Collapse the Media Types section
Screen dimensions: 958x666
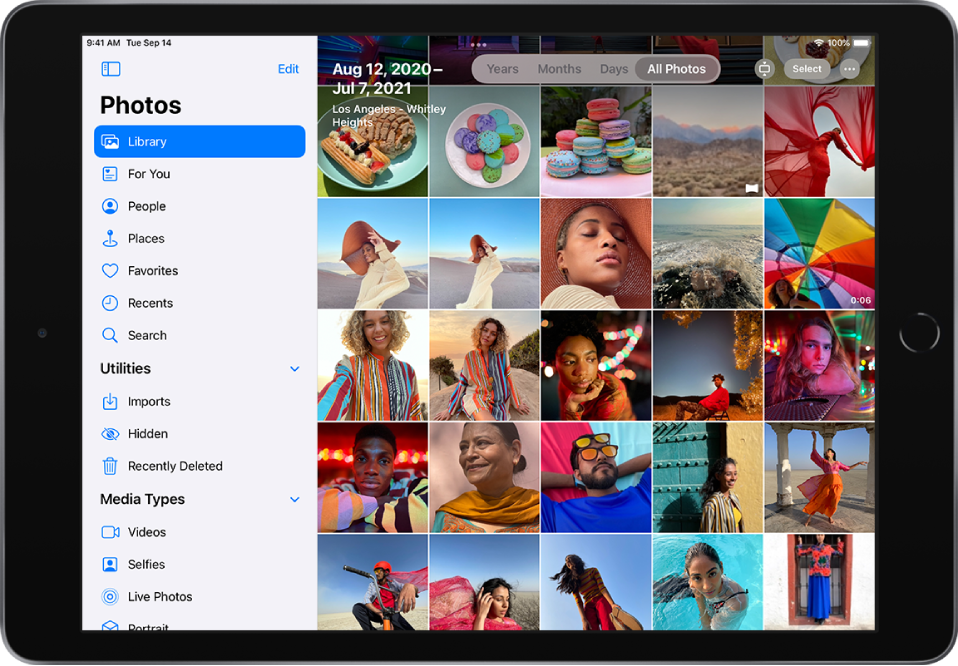point(295,500)
